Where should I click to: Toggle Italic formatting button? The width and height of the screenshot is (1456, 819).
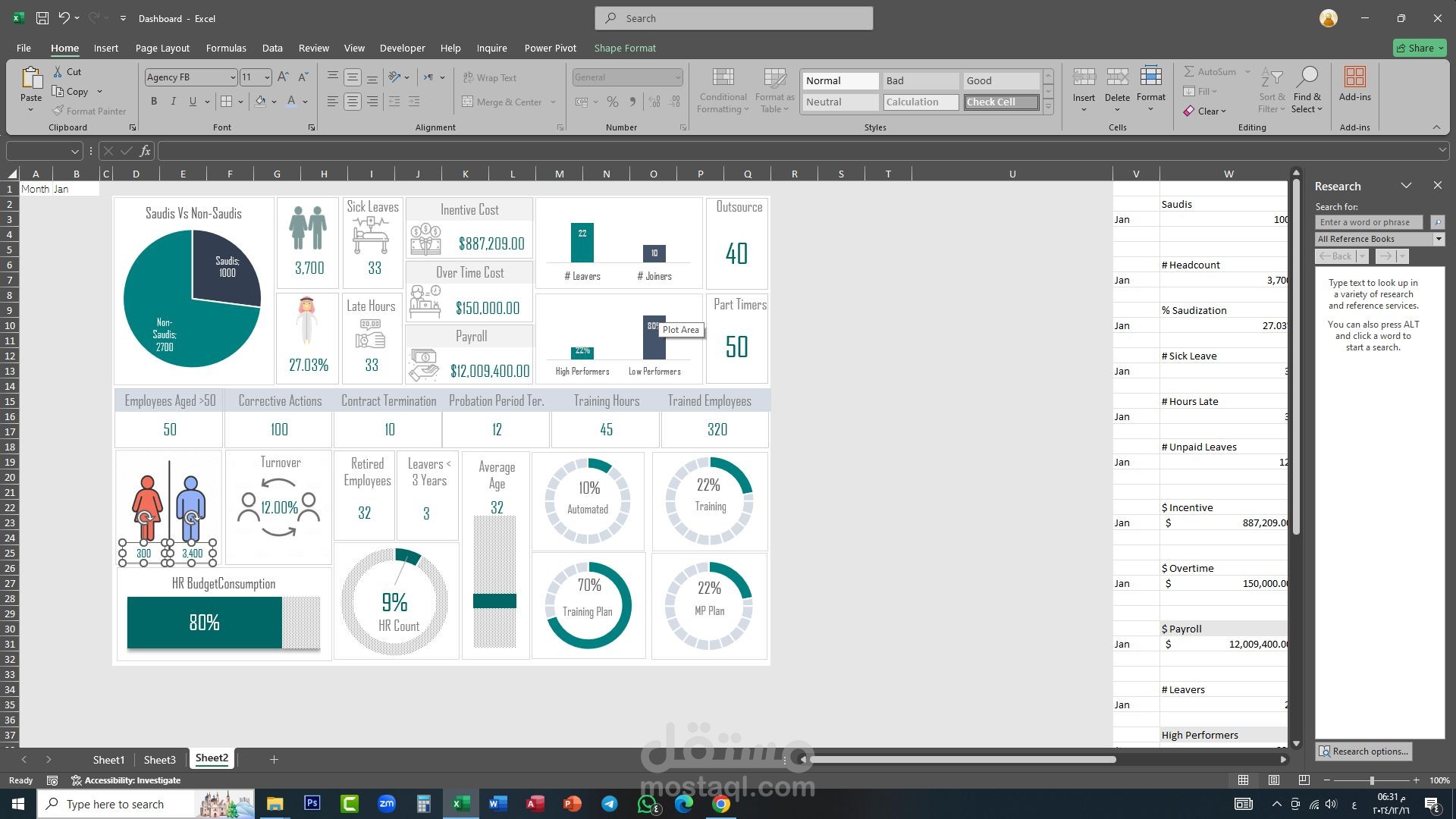(x=173, y=101)
